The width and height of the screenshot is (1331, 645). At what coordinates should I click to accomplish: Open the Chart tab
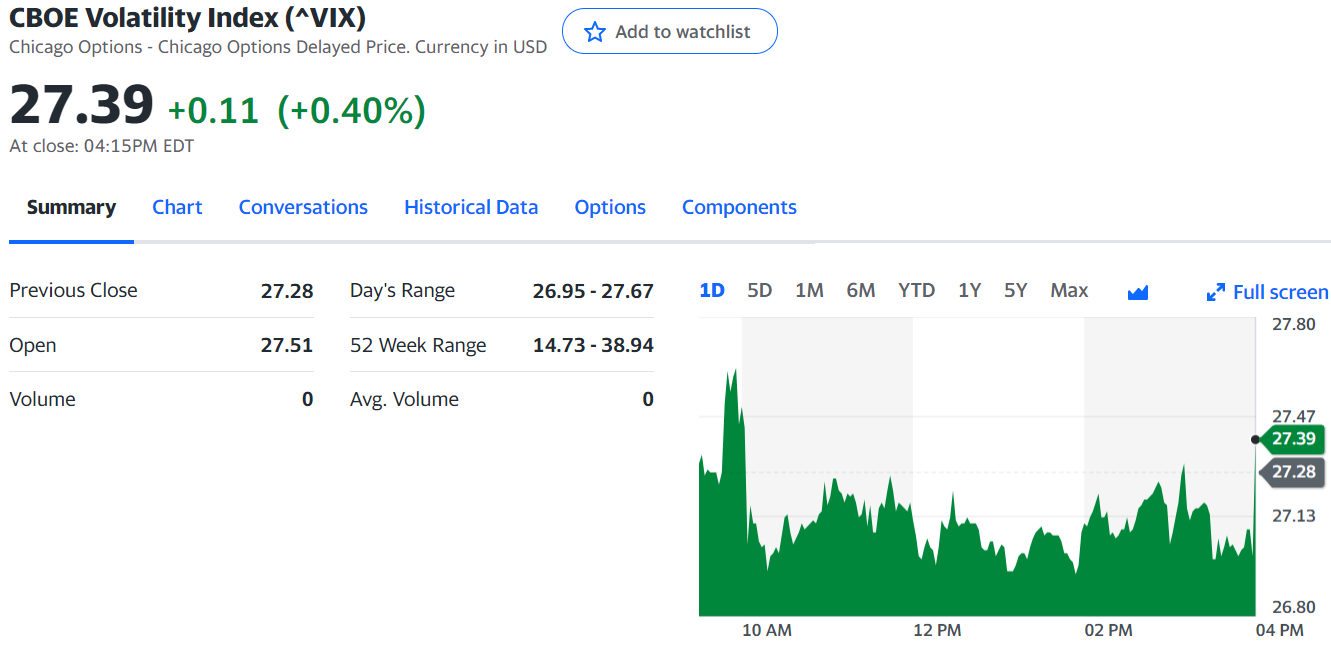(x=177, y=207)
